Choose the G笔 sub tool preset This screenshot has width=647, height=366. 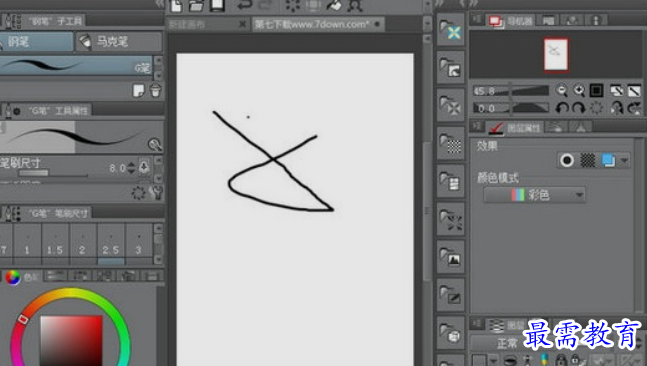pos(76,66)
